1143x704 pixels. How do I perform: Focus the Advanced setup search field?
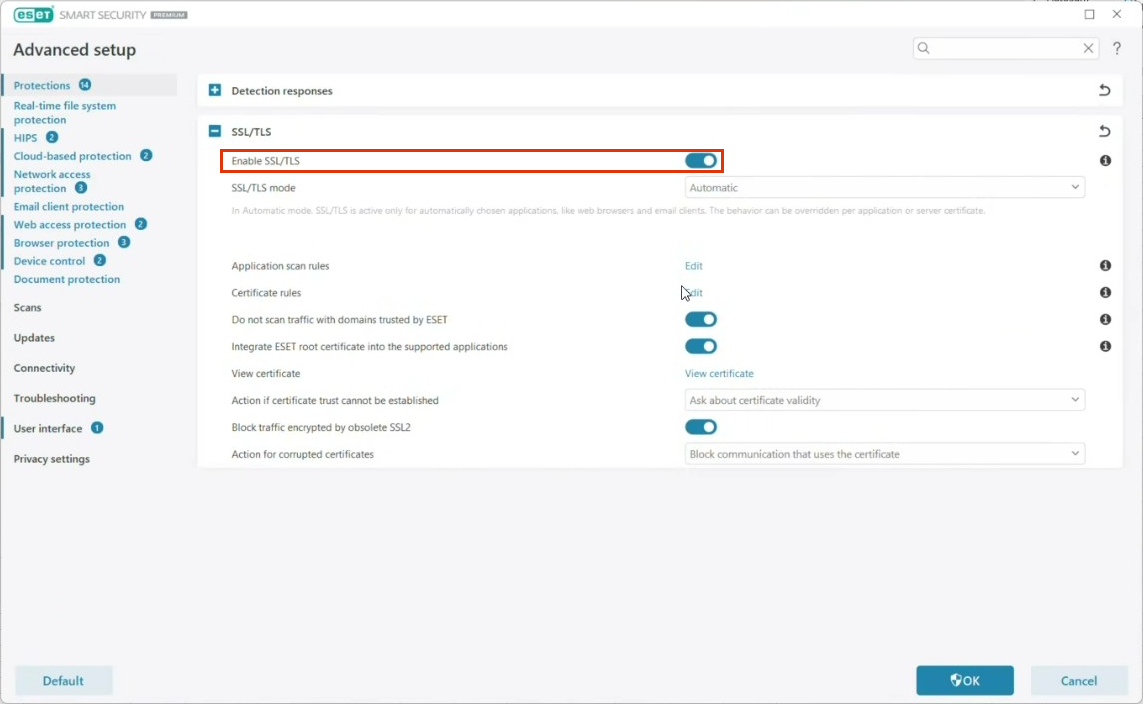pyautogui.click(x=1004, y=48)
